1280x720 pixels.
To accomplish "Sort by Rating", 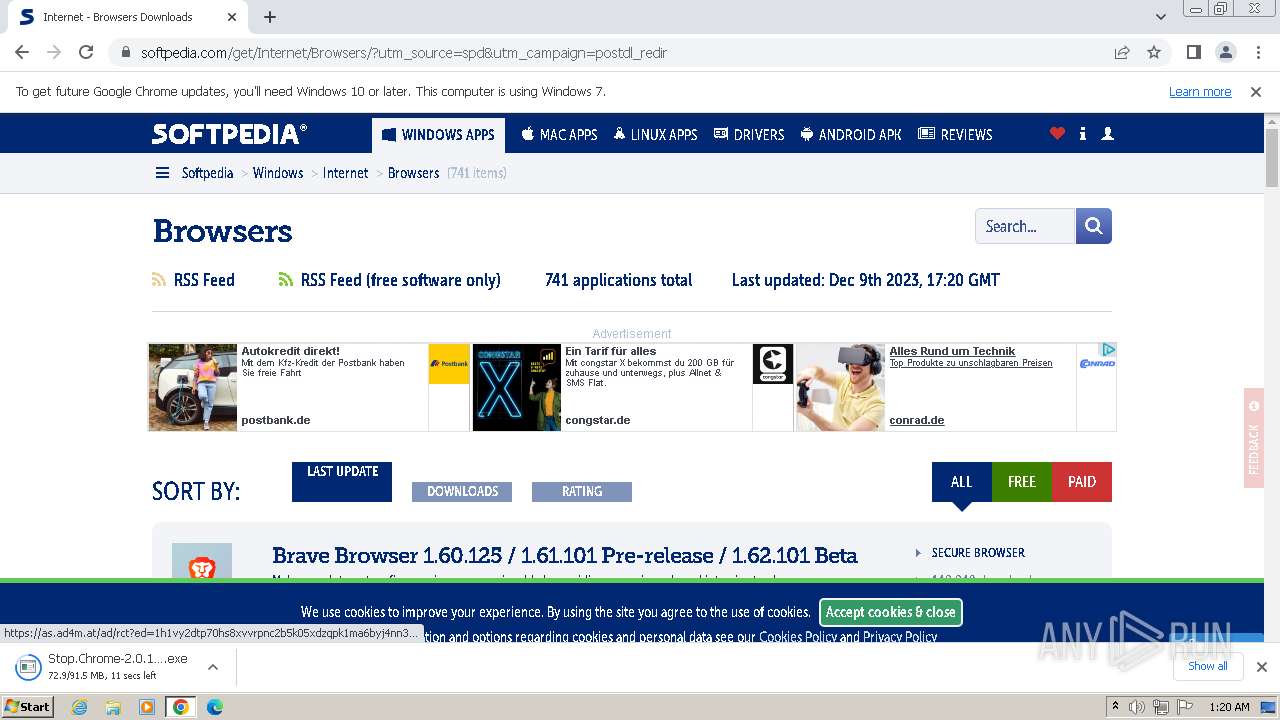I will 582,491.
